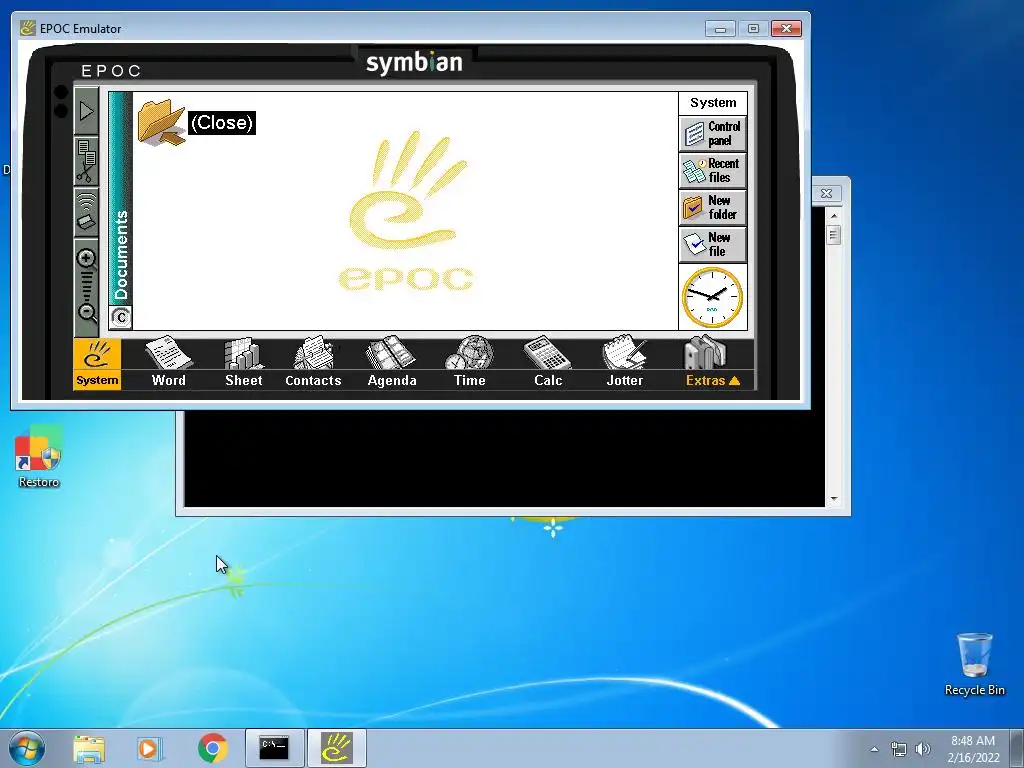Screen dimensions: 1024x768
Task: Click the System title on toolbar
Action: coord(713,103)
